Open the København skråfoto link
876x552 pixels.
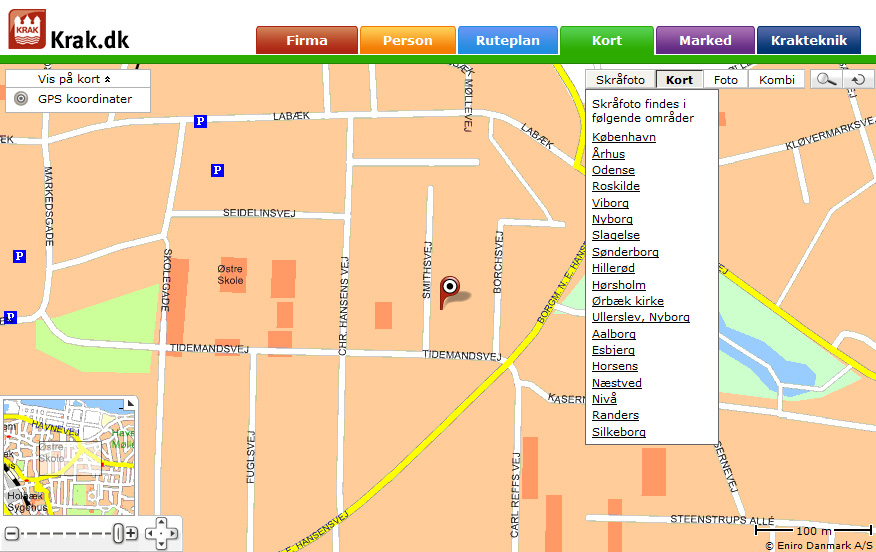(x=624, y=137)
